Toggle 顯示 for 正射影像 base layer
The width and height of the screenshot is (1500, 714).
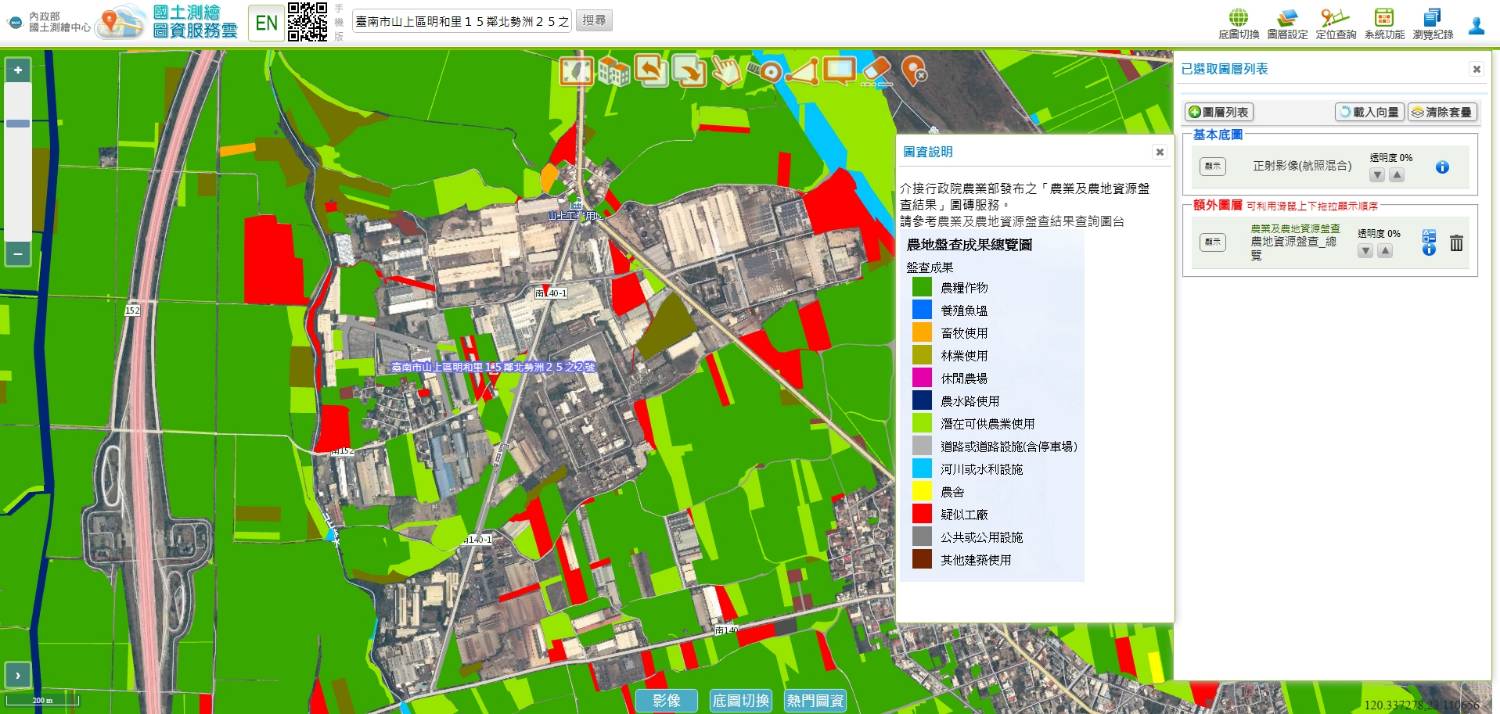click(1212, 167)
